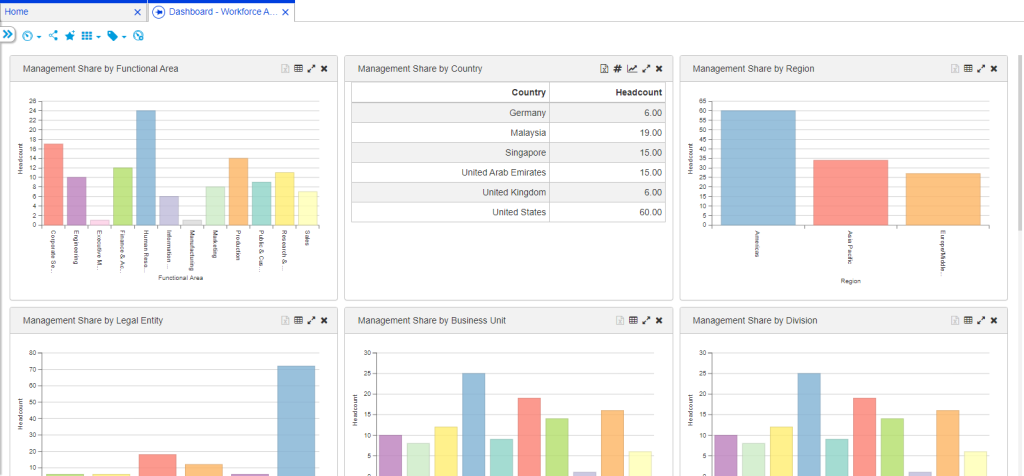Open the grid layout dropdown
1024x476 pixels.
[89, 36]
